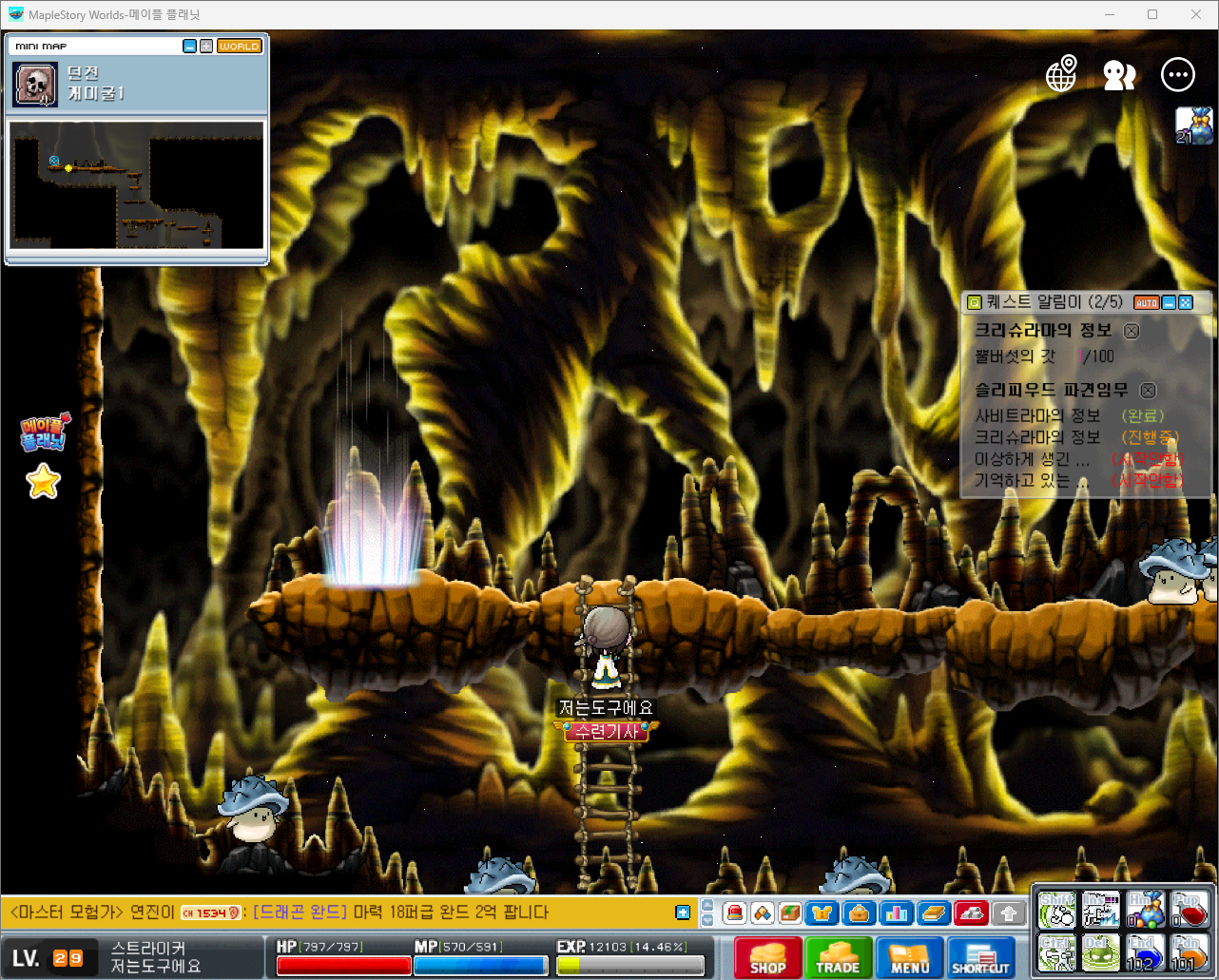Select quest entry 기억하고 있는 ...
The width and height of the screenshot is (1219, 980).
click(1032, 481)
